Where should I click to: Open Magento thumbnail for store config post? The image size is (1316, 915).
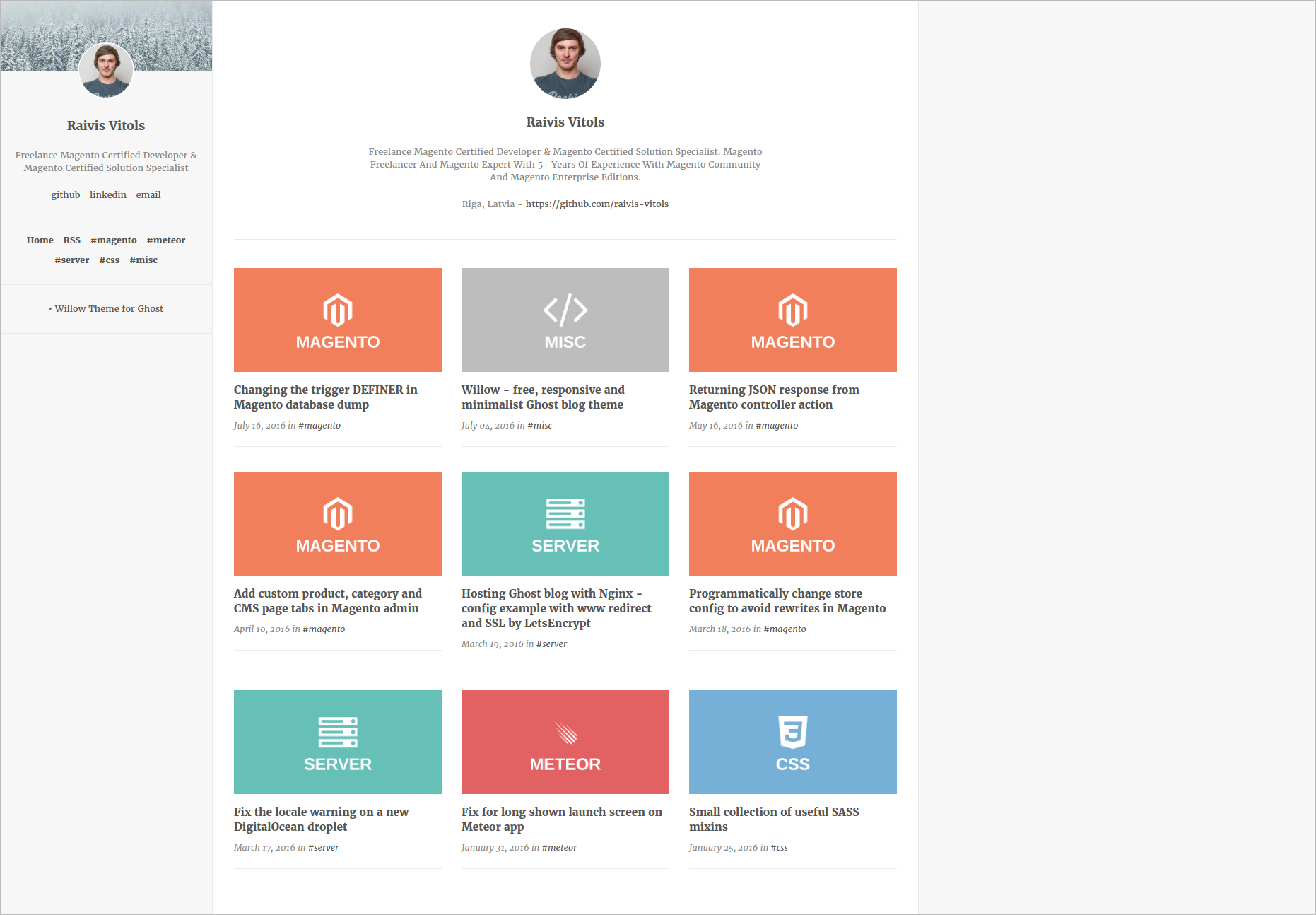793,523
